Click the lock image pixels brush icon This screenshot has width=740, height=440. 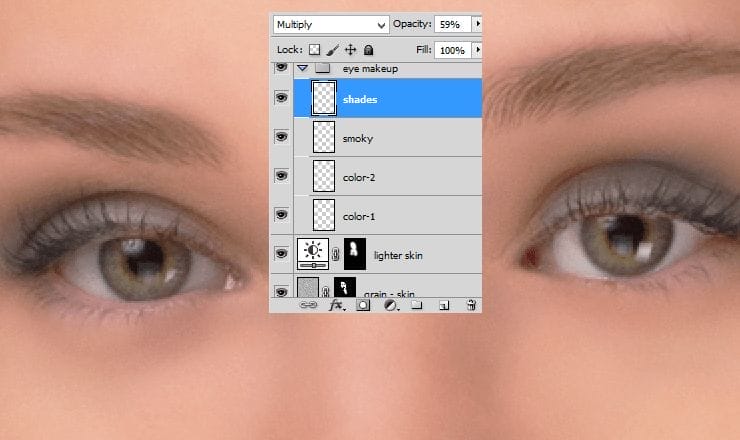[x=332, y=49]
